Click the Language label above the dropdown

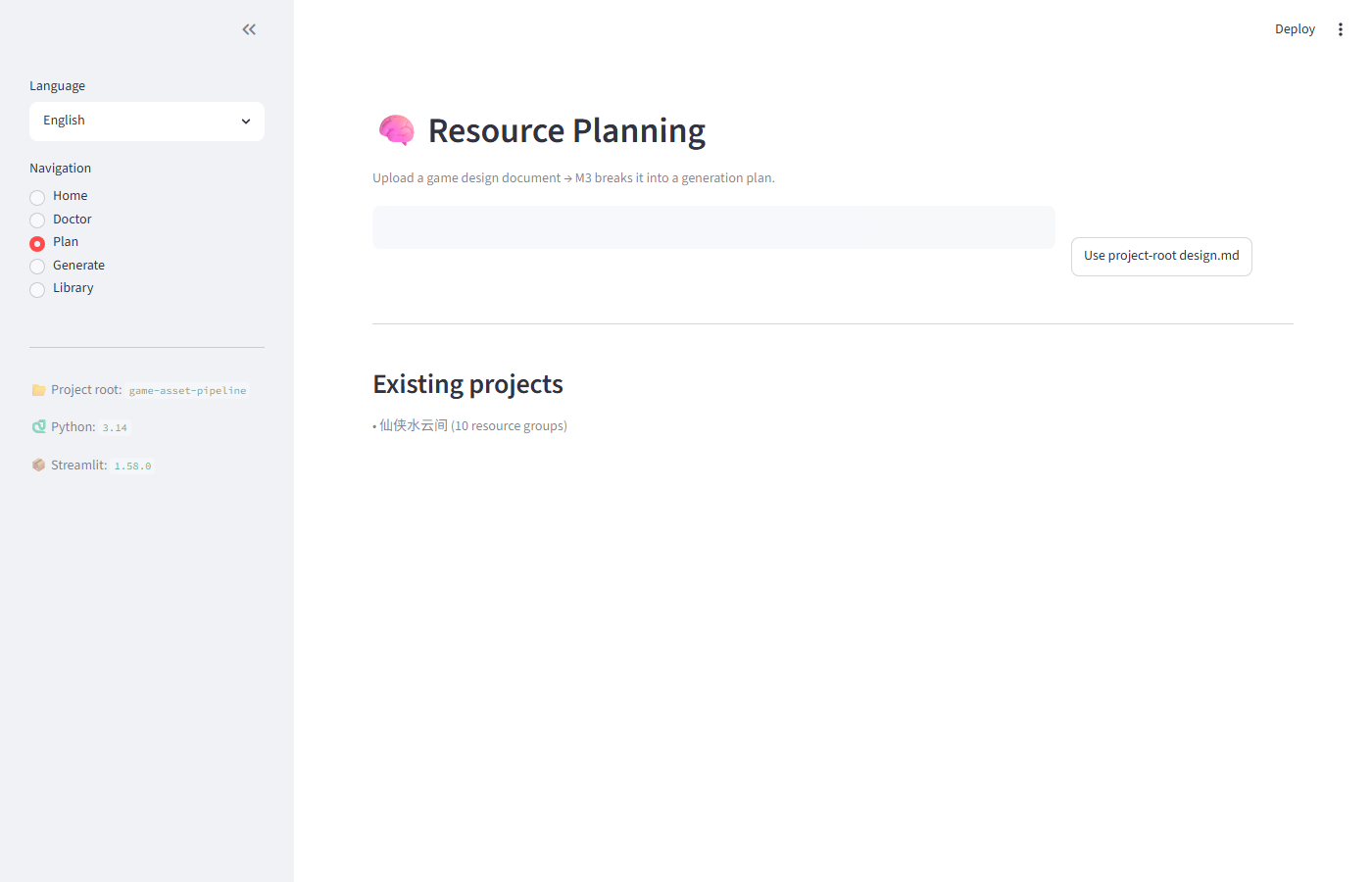pyautogui.click(x=57, y=86)
